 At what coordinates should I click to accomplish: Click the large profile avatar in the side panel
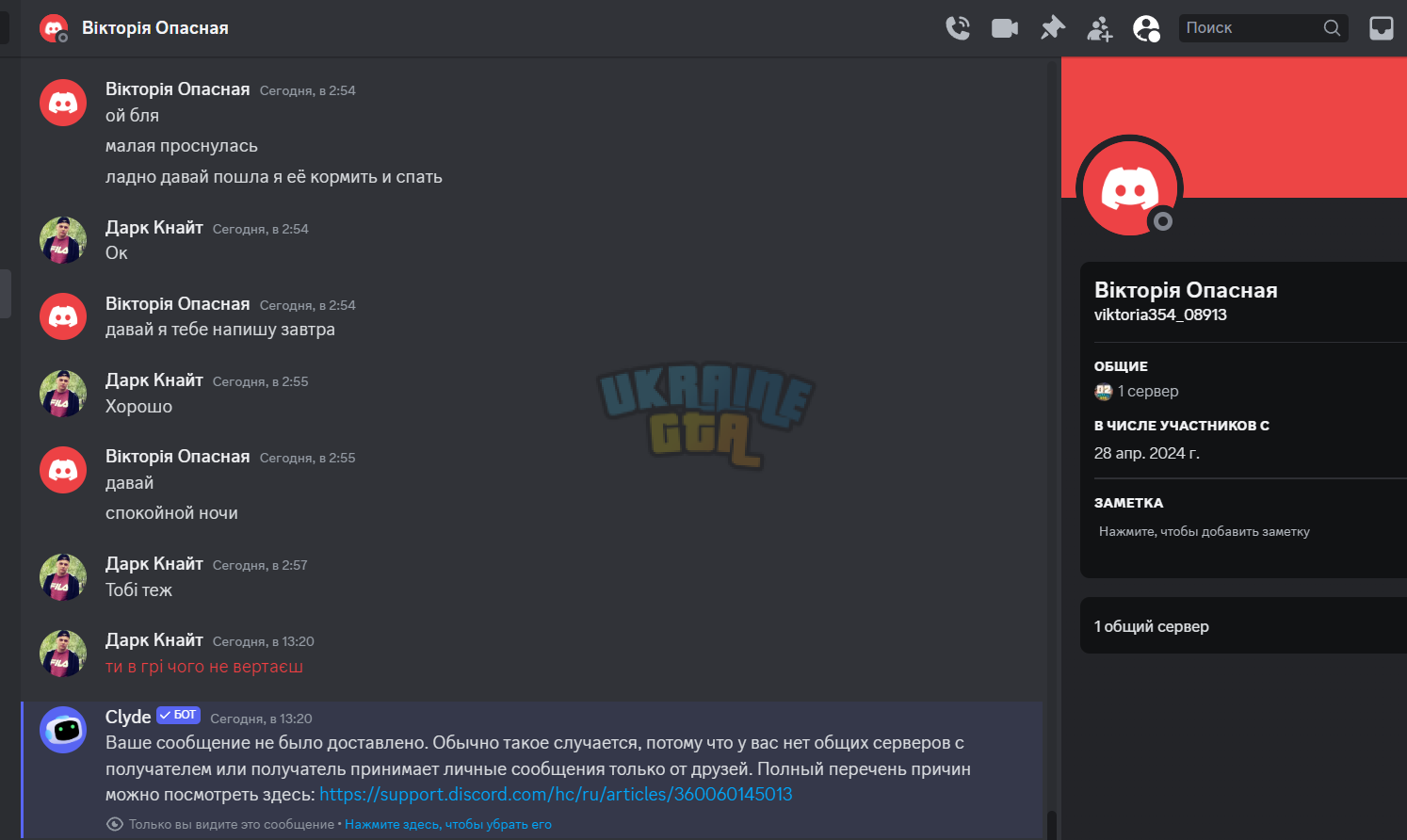pyautogui.click(x=1129, y=187)
